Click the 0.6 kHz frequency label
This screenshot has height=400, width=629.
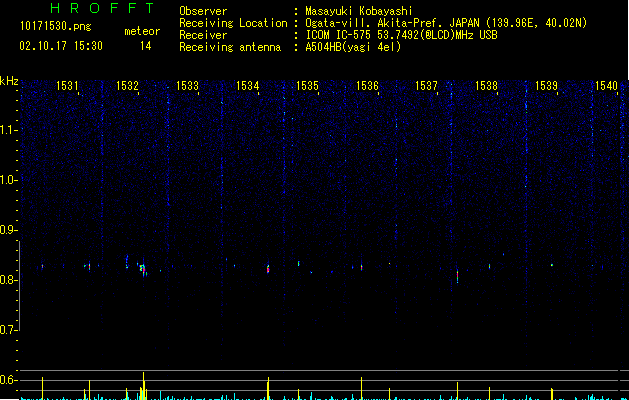8,380
